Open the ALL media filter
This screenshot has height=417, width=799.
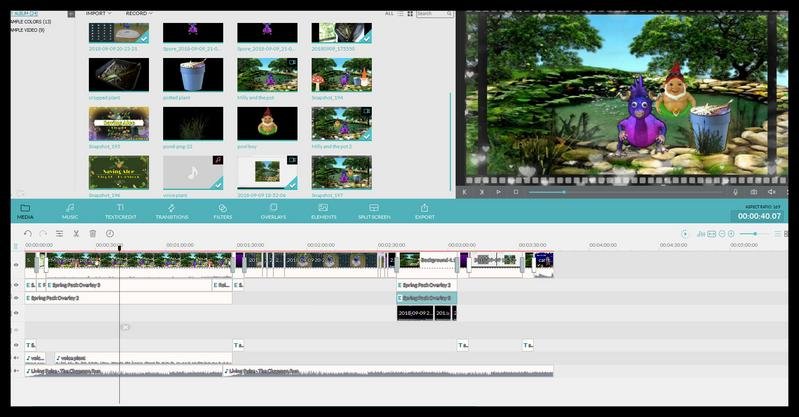point(389,13)
